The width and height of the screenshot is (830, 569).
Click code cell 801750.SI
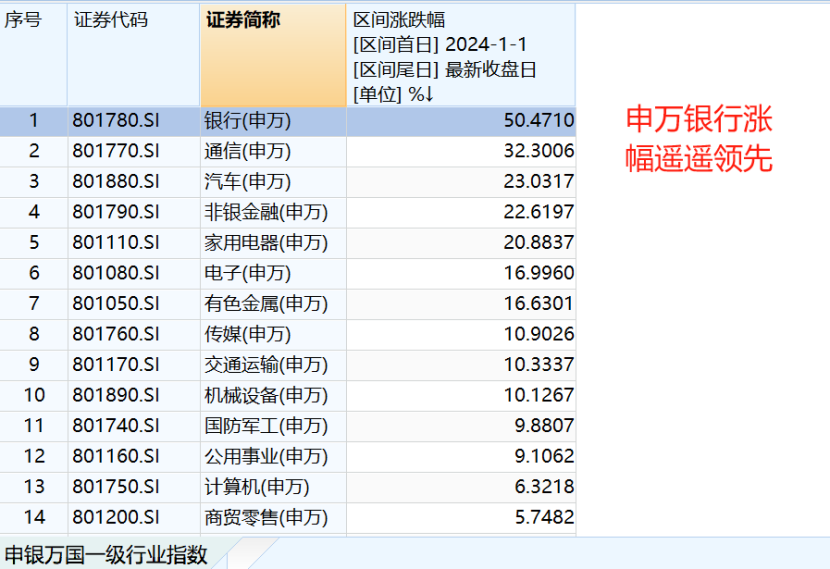pyautogui.click(x=134, y=487)
